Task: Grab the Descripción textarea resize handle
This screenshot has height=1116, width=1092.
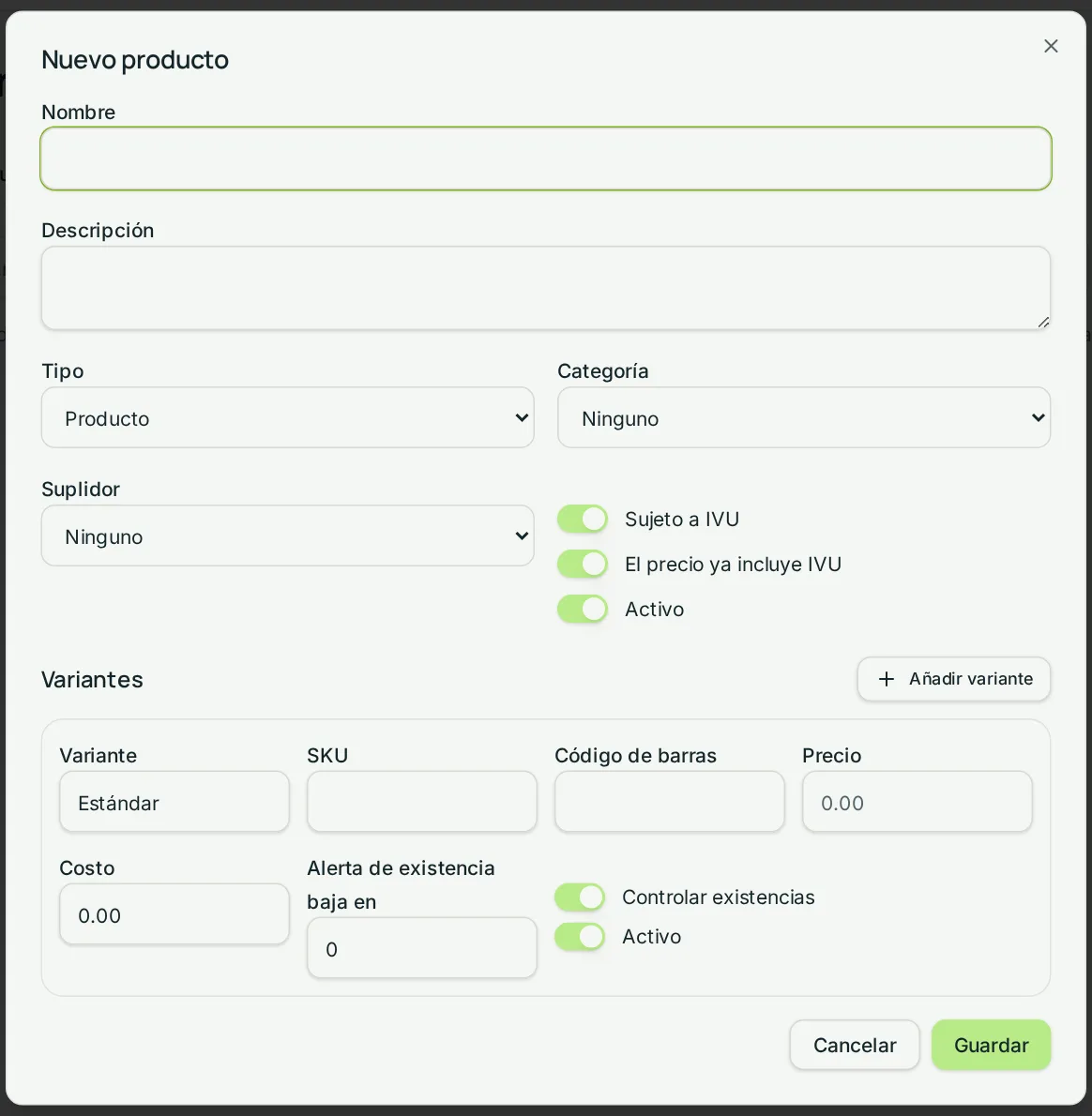Action: [x=1043, y=323]
